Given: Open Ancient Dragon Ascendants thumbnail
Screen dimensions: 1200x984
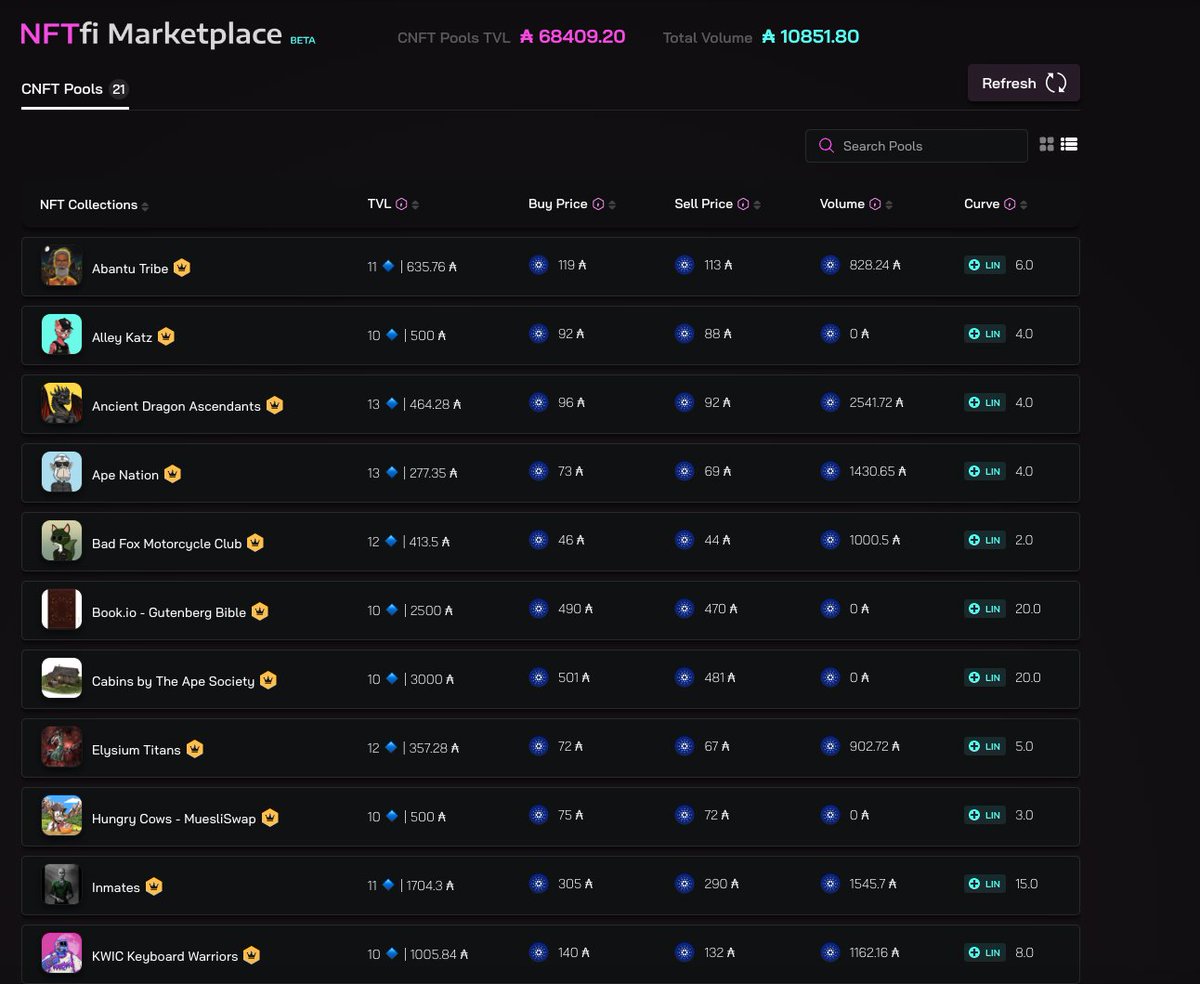Looking at the screenshot, I should tap(62, 403).
